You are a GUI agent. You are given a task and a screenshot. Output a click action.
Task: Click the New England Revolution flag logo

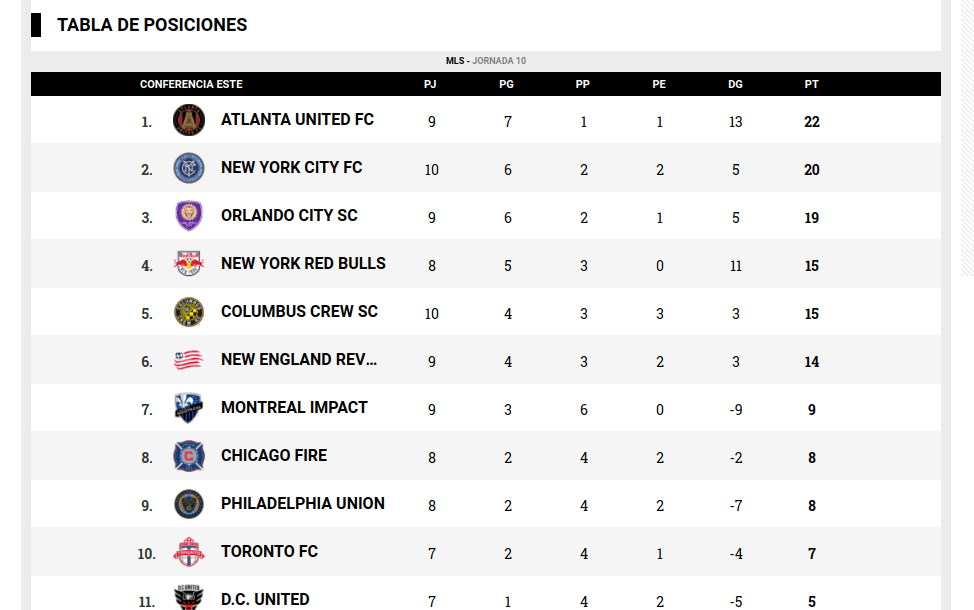click(x=188, y=360)
